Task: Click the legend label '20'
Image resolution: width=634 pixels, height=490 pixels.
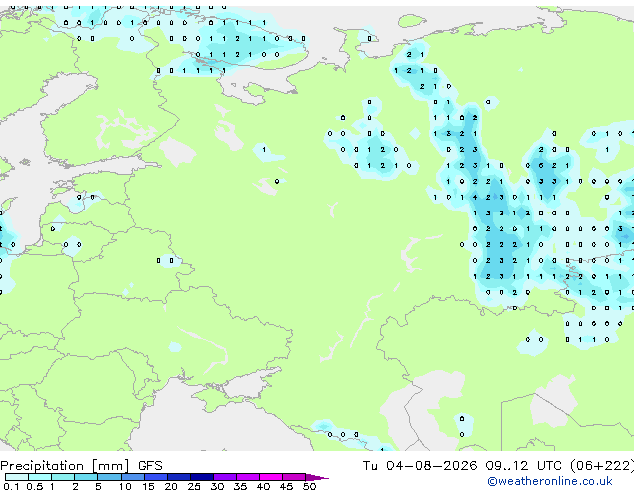Action: (171, 486)
